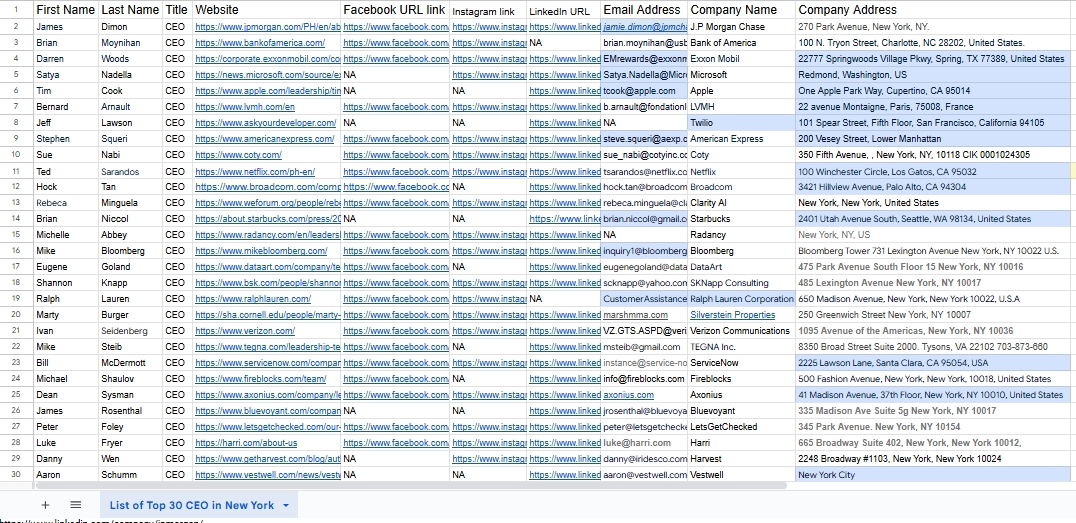The height and width of the screenshot is (523, 1076).
Task: Open the mikebloomberg.com website link
Action: 261,251
